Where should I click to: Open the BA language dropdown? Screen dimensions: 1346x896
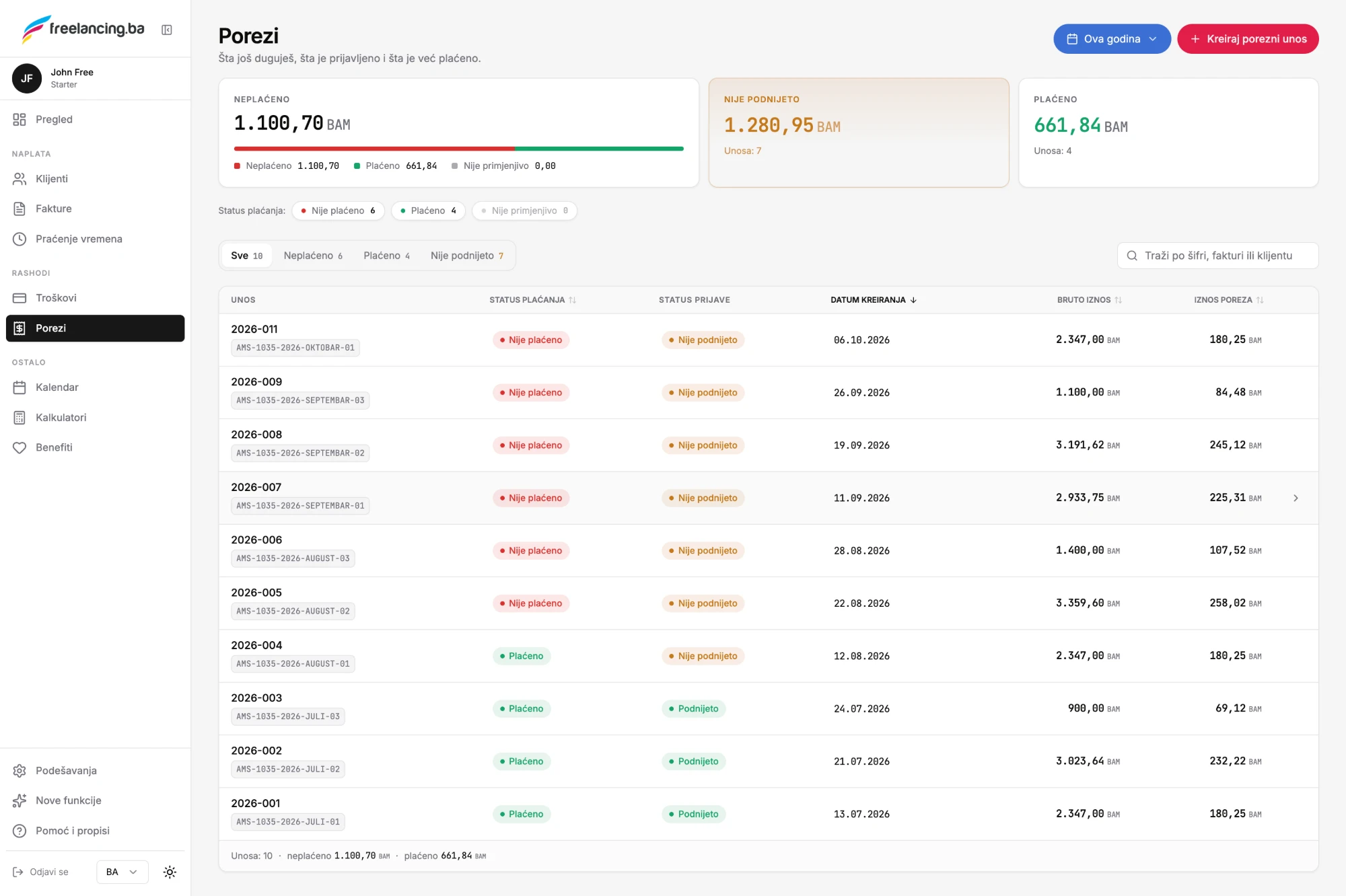point(122,872)
